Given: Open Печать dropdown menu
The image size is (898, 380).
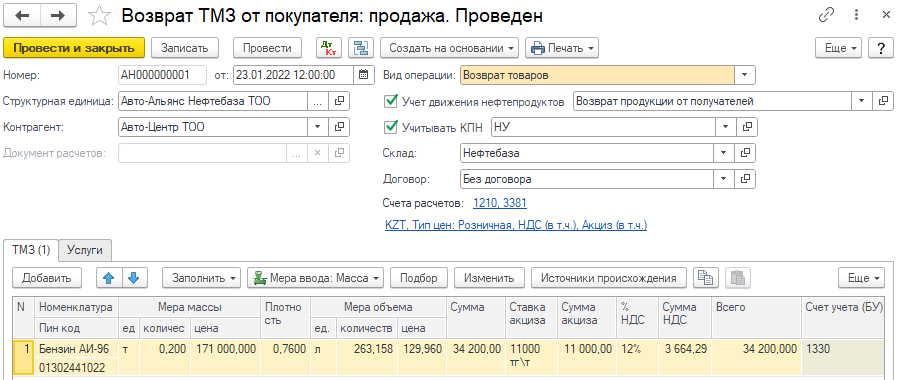Looking at the screenshot, I should pyautogui.click(x=562, y=48).
